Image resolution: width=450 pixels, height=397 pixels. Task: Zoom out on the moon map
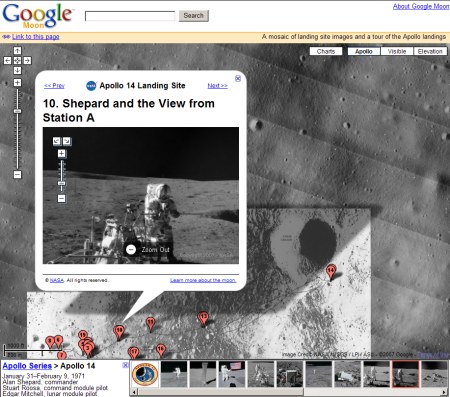point(18,174)
